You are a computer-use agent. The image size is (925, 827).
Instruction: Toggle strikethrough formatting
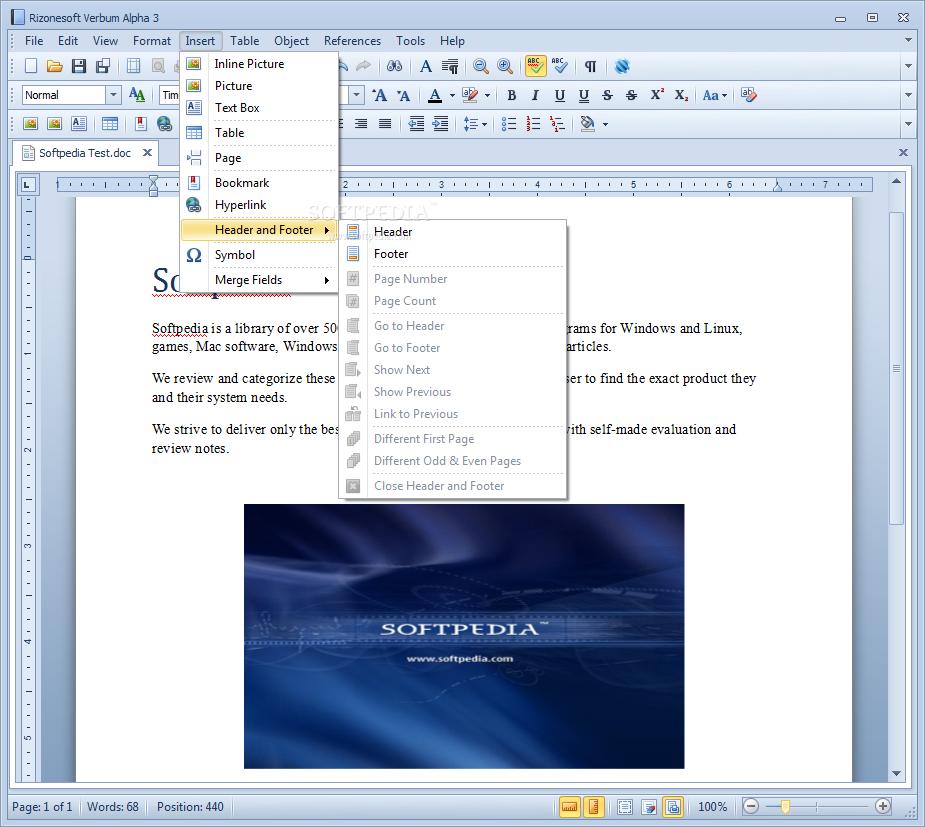(x=608, y=95)
